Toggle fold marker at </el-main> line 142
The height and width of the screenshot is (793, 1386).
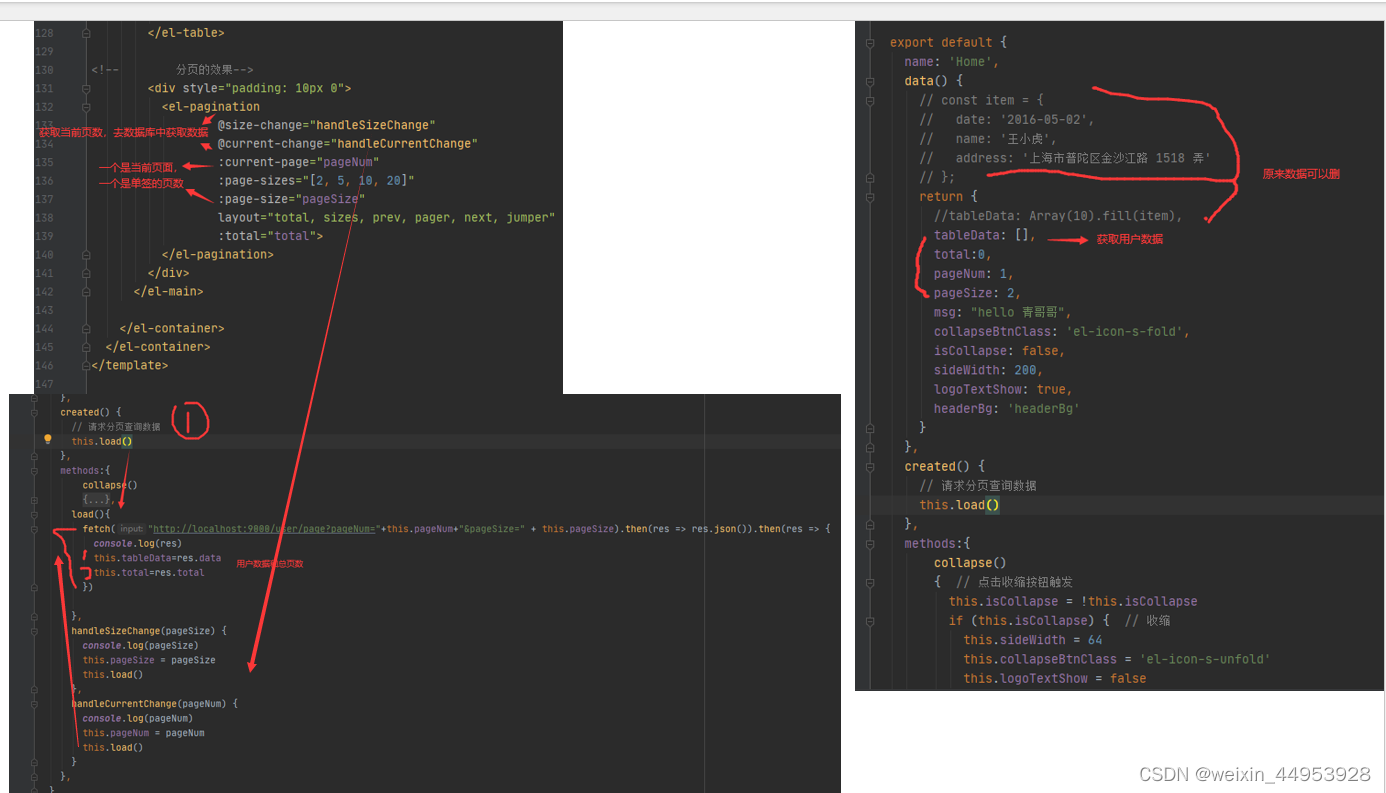click(86, 291)
